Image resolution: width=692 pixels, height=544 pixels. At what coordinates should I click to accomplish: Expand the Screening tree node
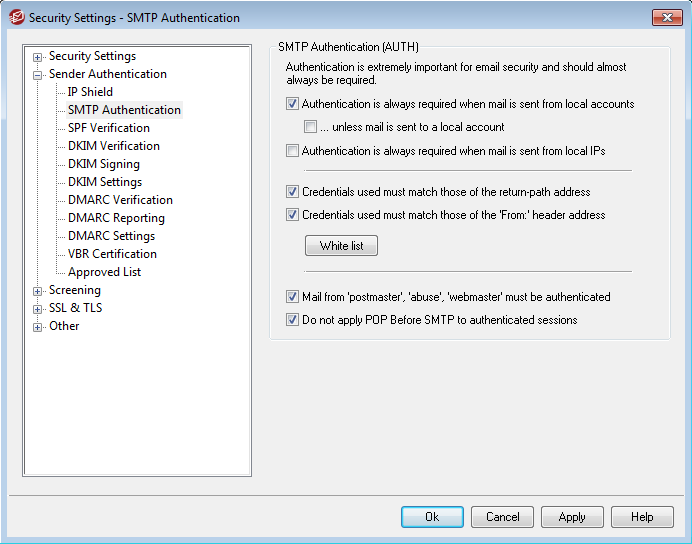(x=38, y=291)
